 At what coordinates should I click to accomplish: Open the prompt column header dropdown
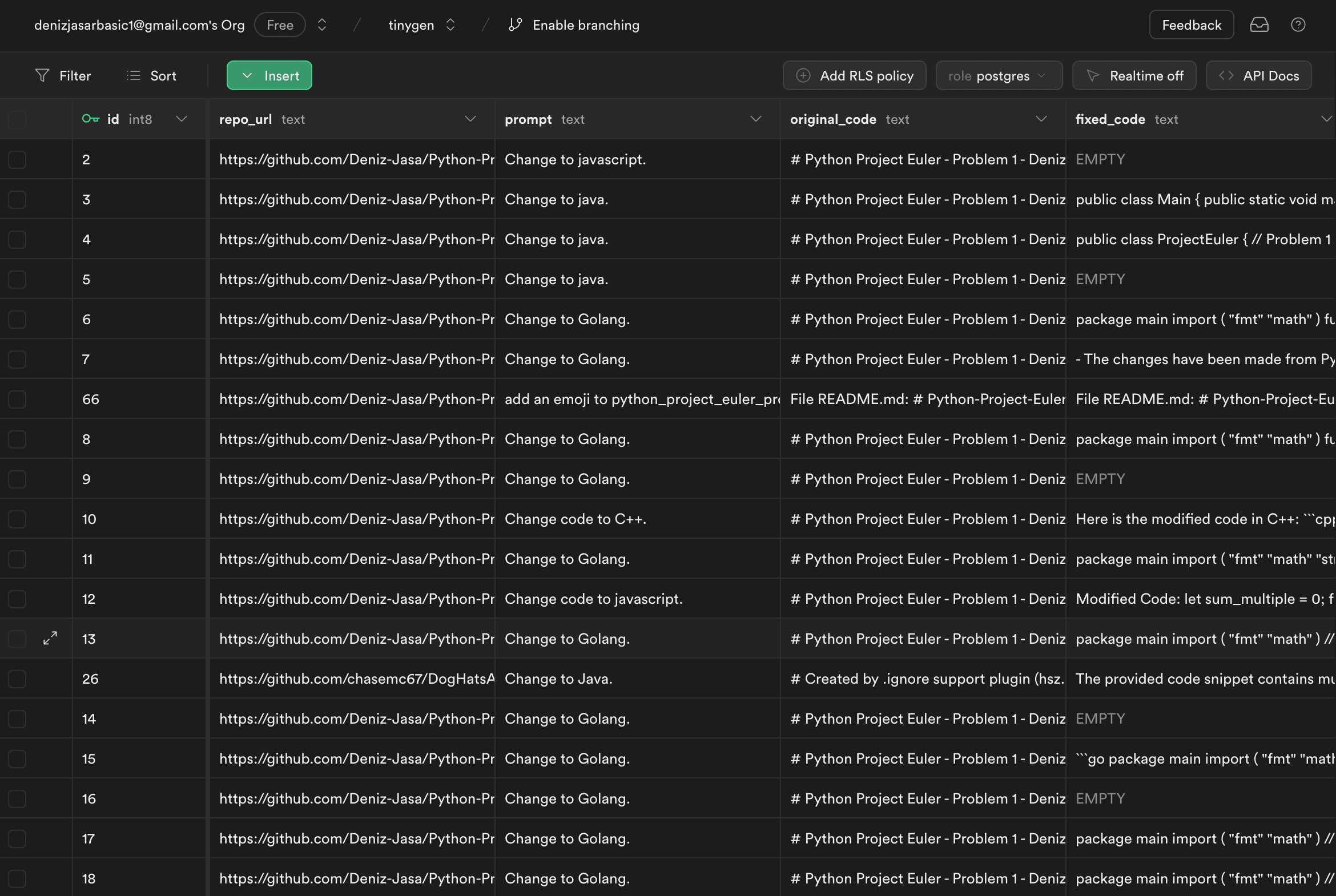pos(756,119)
